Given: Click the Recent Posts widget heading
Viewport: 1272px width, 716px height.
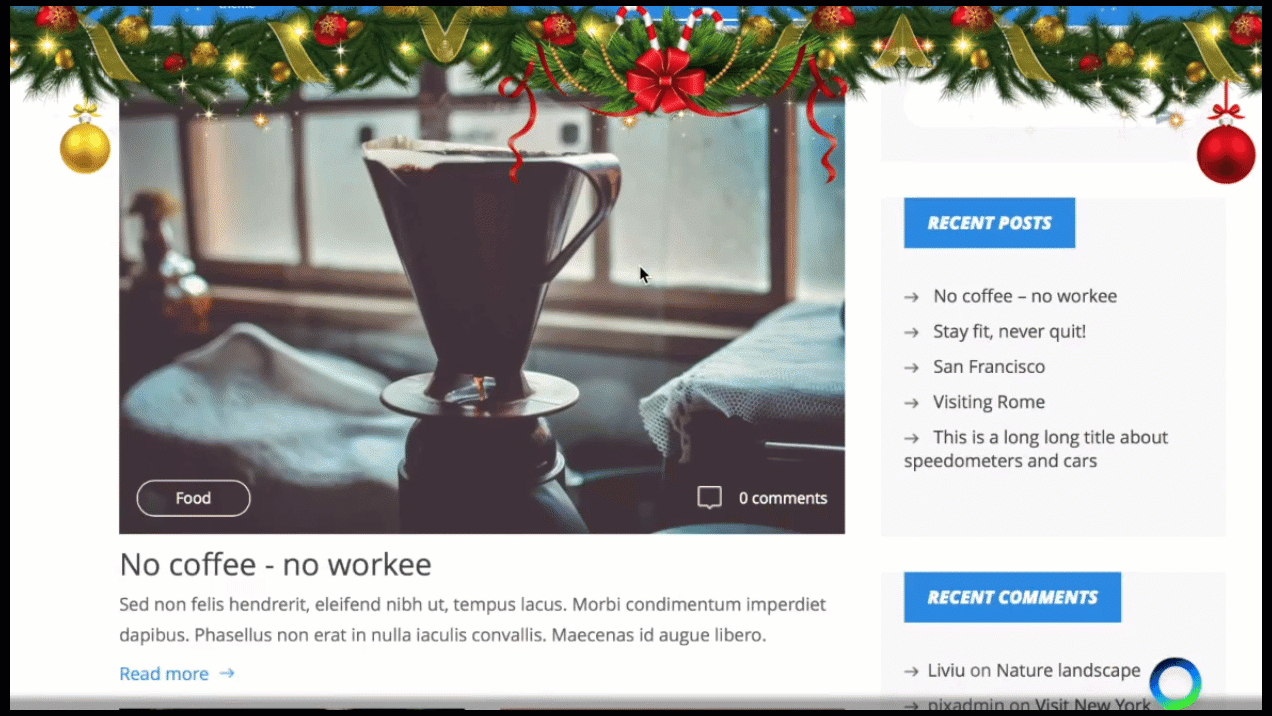Looking at the screenshot, I should pos(989,223).
